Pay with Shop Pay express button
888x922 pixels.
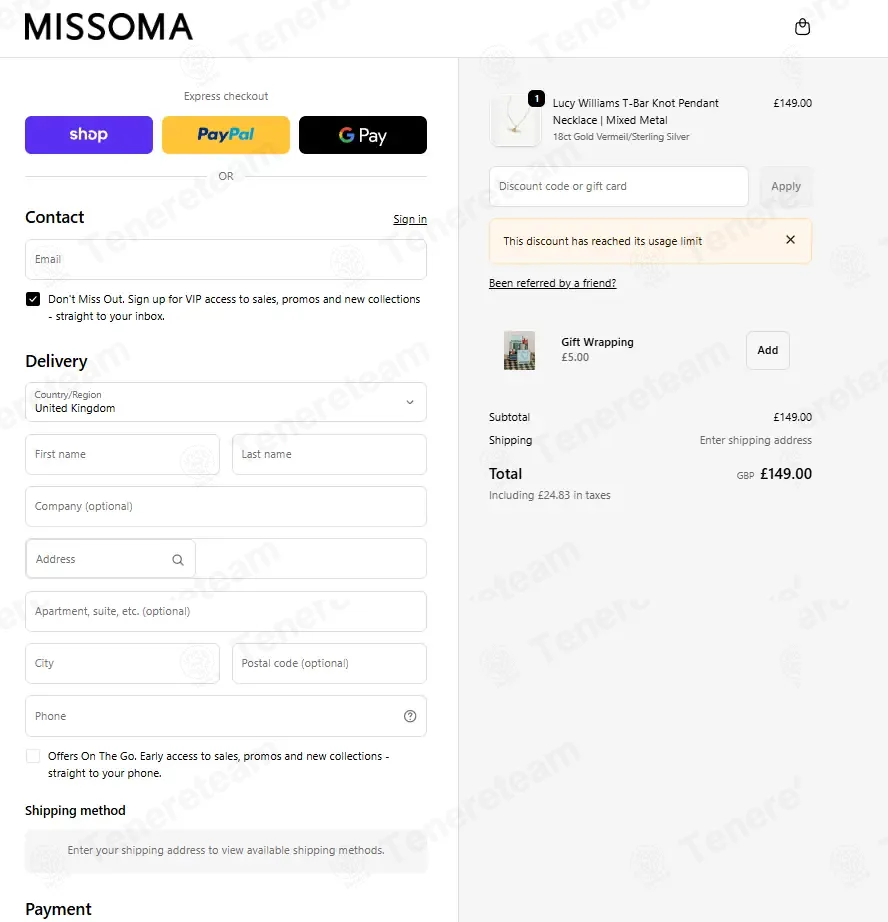[x=89, y=135]
